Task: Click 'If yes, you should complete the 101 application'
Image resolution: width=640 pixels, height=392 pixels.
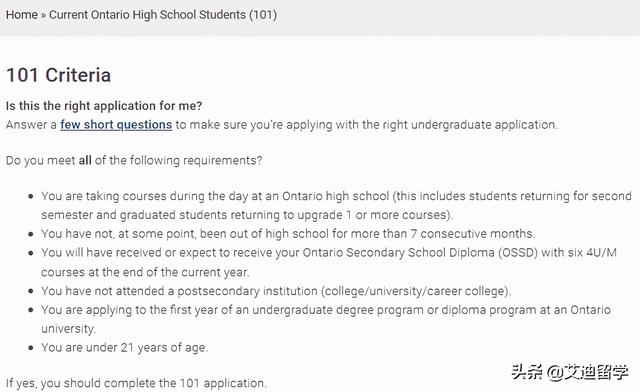Action: (136, 383)
